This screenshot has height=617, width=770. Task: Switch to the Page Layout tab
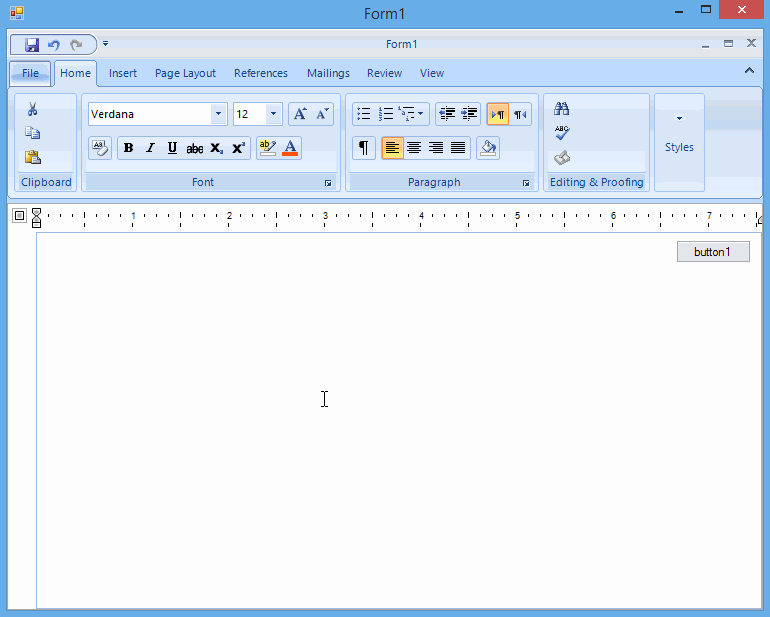coord(185,73)
